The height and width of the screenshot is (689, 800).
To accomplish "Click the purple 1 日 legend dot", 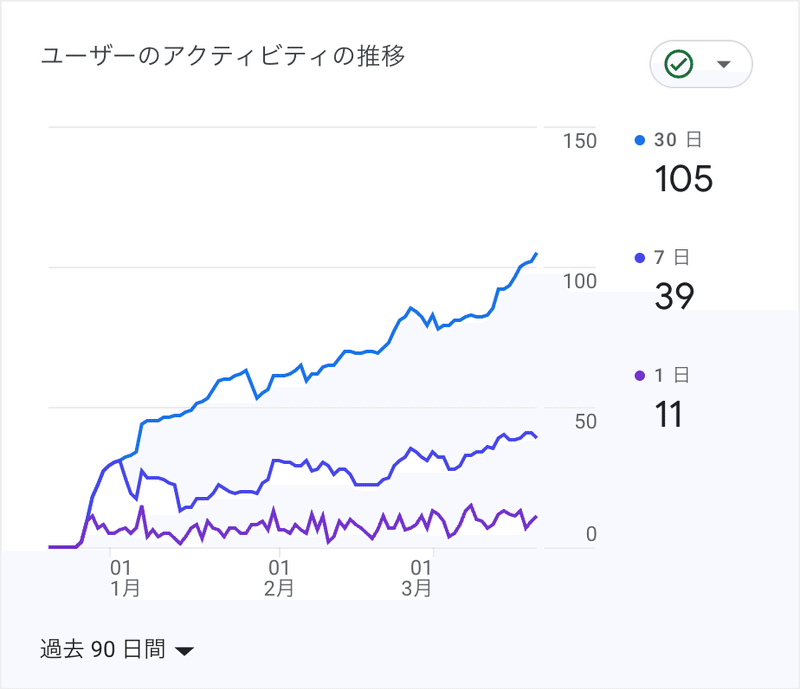I will [x=640, y=376].
